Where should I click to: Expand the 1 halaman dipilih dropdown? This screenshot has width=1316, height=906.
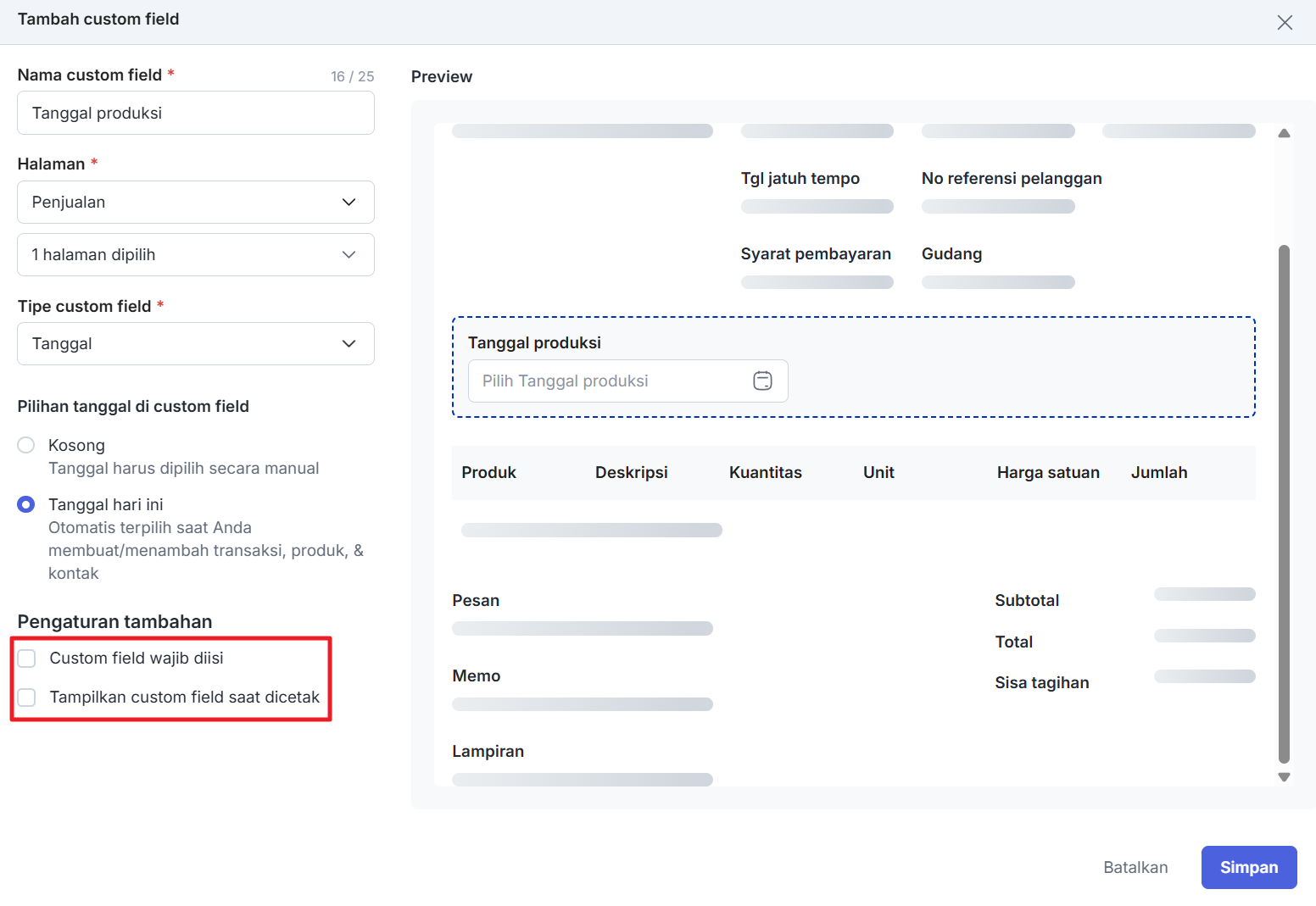pyautogui.click(x=195, y=255)
